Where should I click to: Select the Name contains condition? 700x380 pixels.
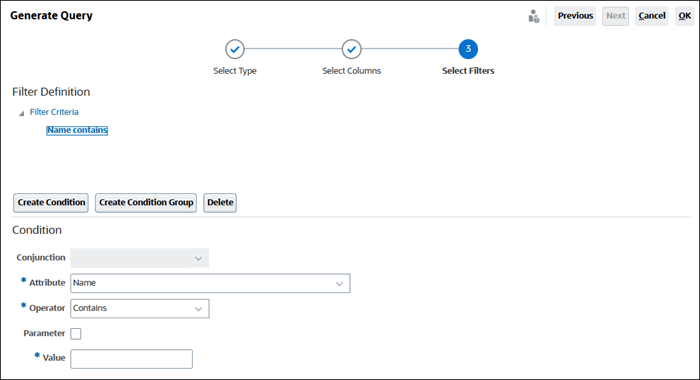pyautogui.click(x=77, y=130)
